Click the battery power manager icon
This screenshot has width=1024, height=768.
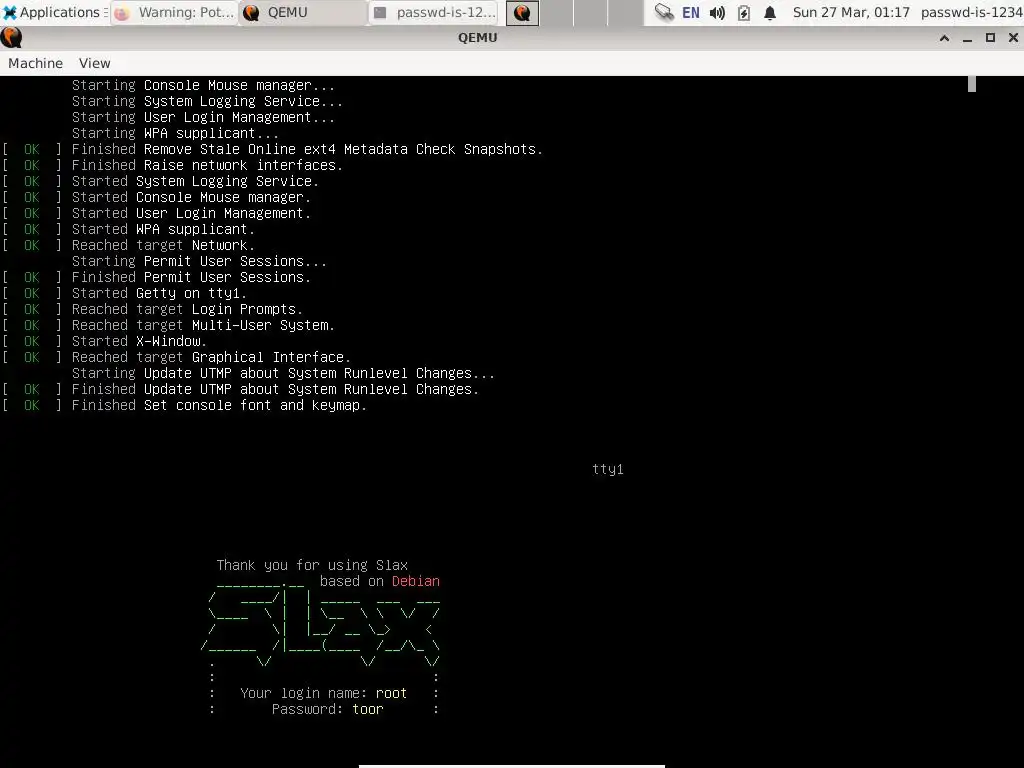[x=743, y=12]
